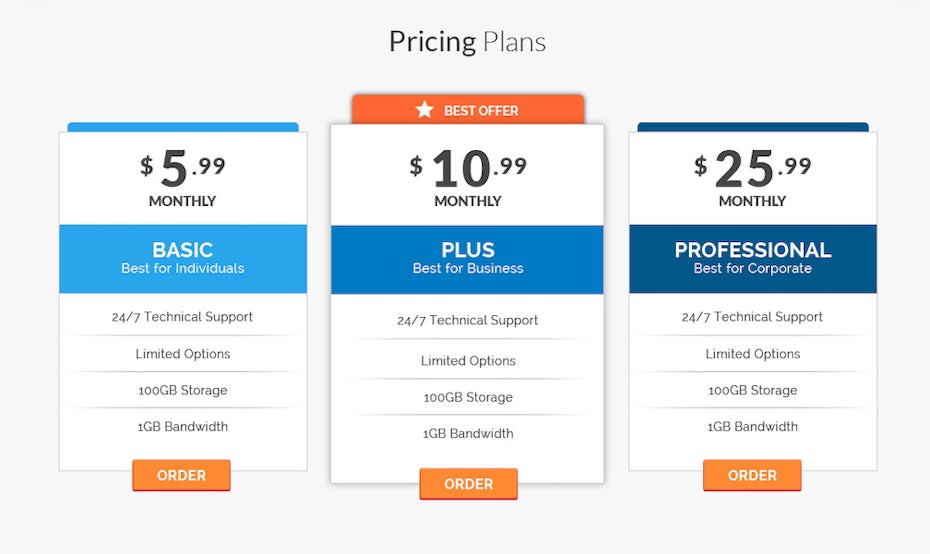Click the star icon in Best Offer banner
The height and width of the screenshot is (554, 930).
[425, 110]
